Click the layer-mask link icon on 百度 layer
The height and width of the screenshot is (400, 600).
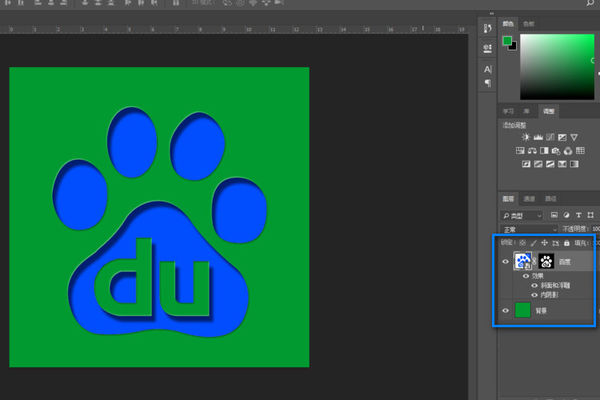tap(535, 261)
